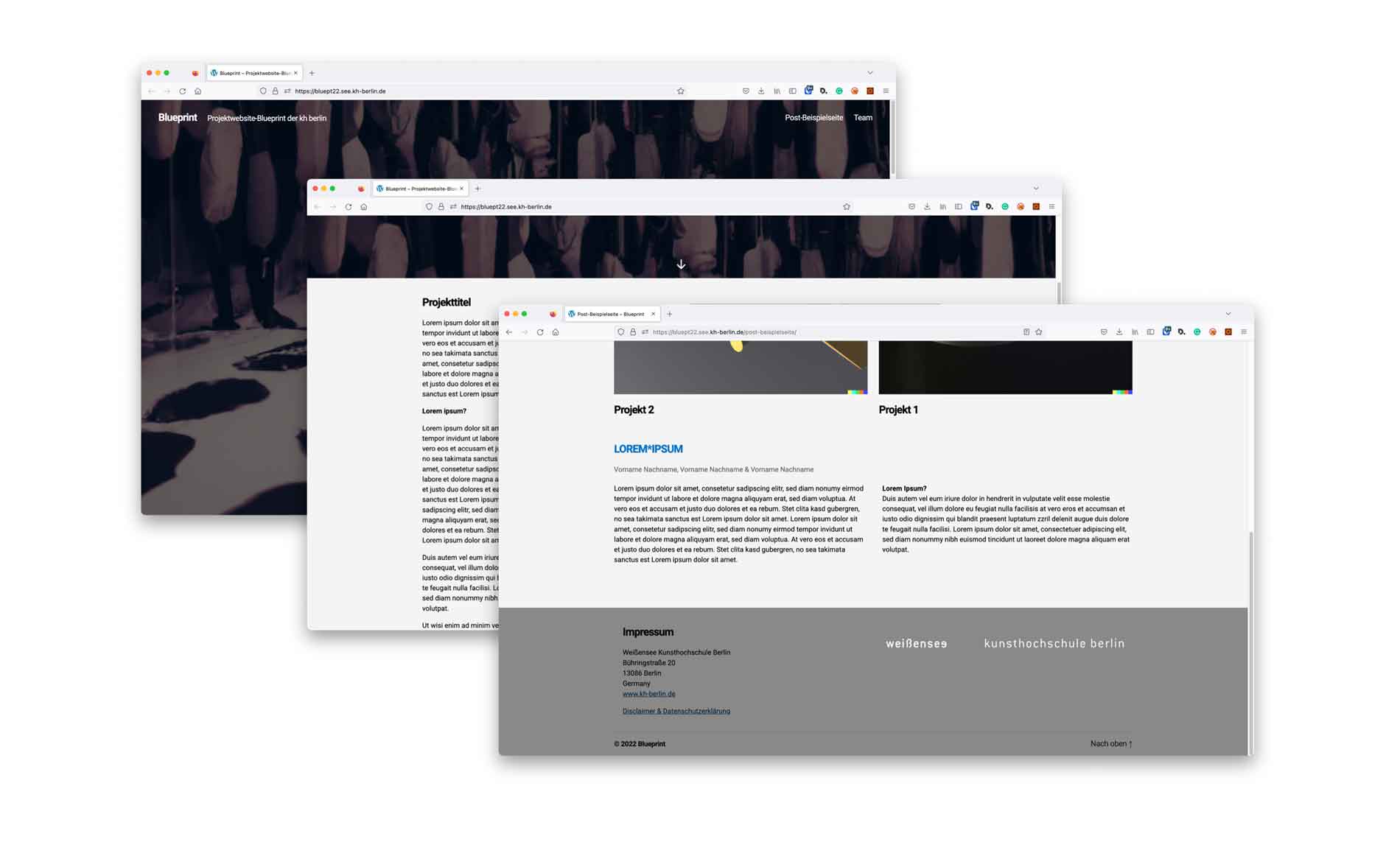1400x856 pixels.
Task: Bookmark page star in the middle Blueprint window
Action: [847, 207]
